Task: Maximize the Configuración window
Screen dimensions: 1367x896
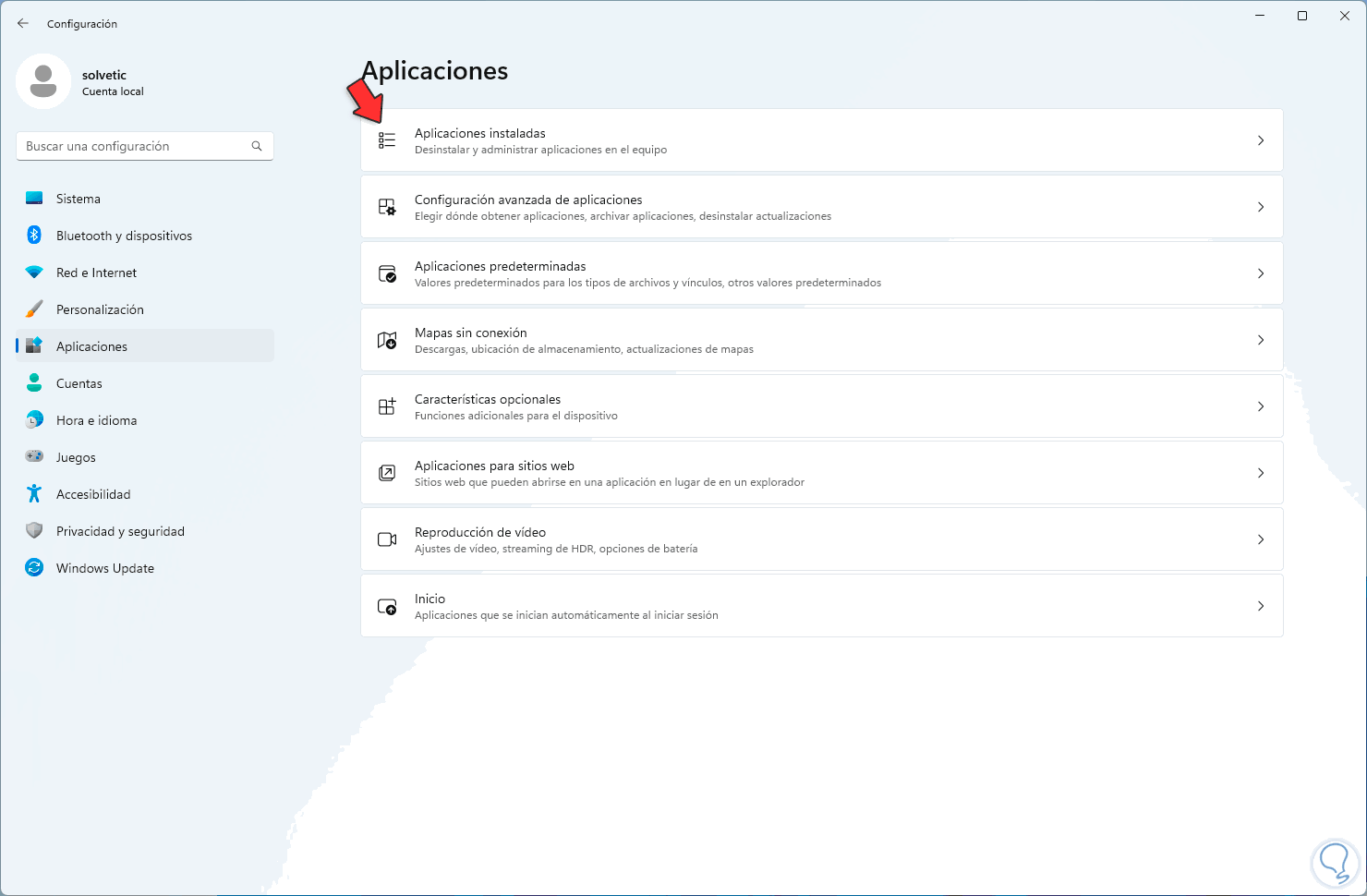Action: pyautogui.click(x=1302, y=16)
